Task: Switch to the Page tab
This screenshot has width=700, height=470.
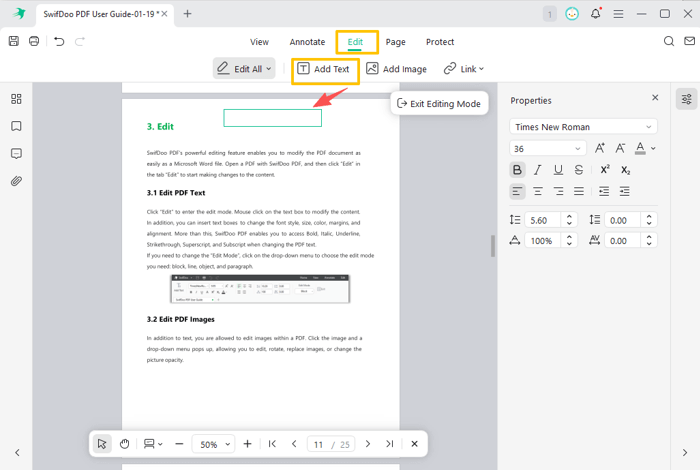Action: pos(396,42)
